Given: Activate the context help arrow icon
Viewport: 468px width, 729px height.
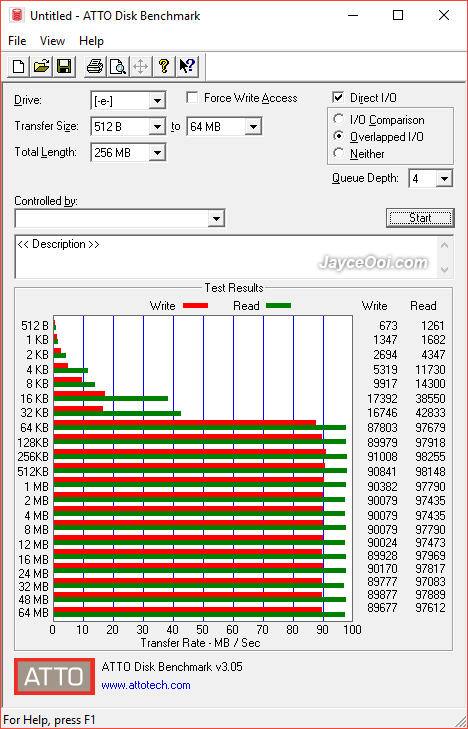Looking at the screenshot, I should pos(187,66).
